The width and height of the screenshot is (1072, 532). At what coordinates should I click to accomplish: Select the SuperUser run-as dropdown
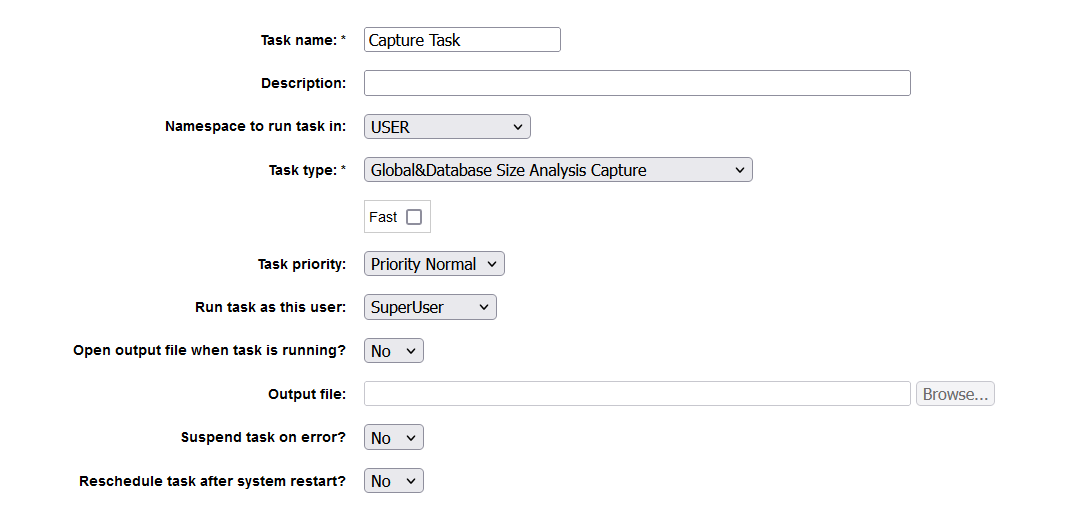(430, 307)
